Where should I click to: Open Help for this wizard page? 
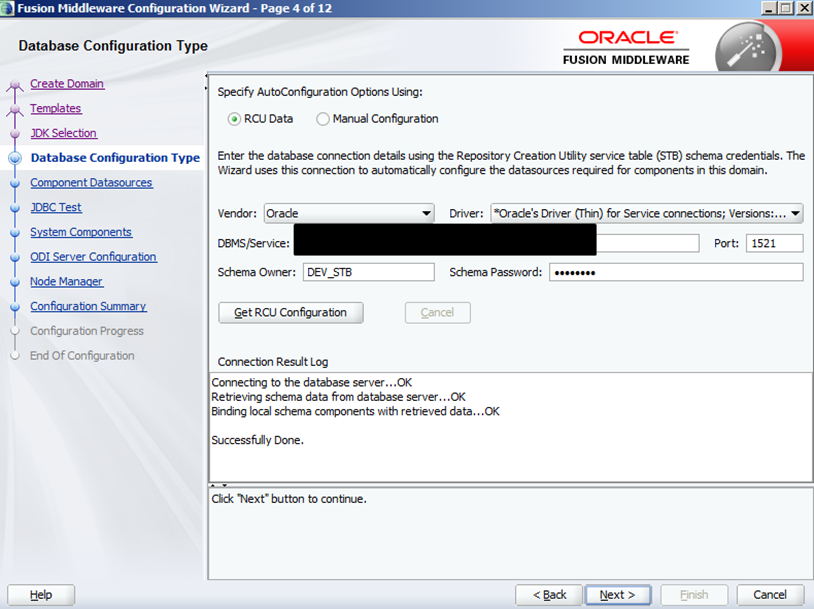click(41, 595)
